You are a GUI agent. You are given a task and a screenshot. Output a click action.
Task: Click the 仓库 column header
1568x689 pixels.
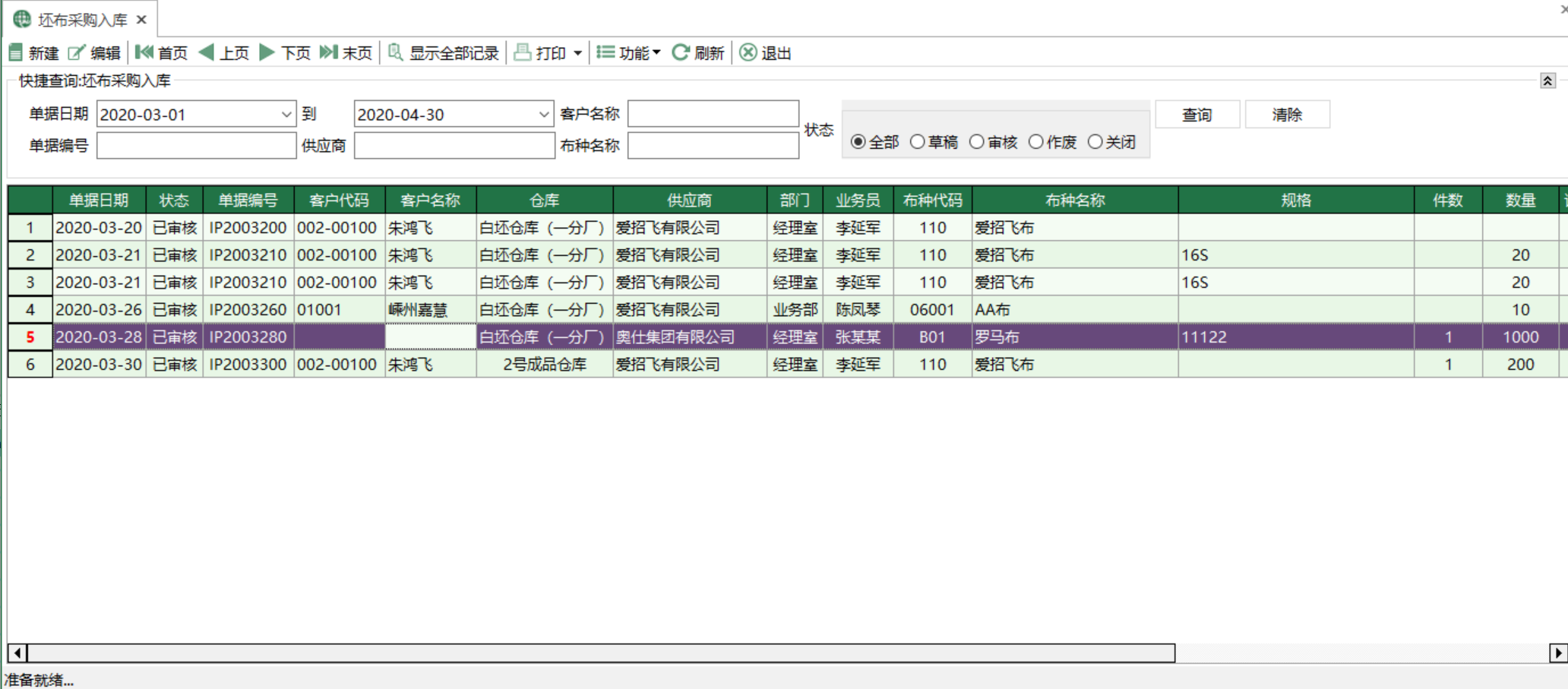coord(545,201)
